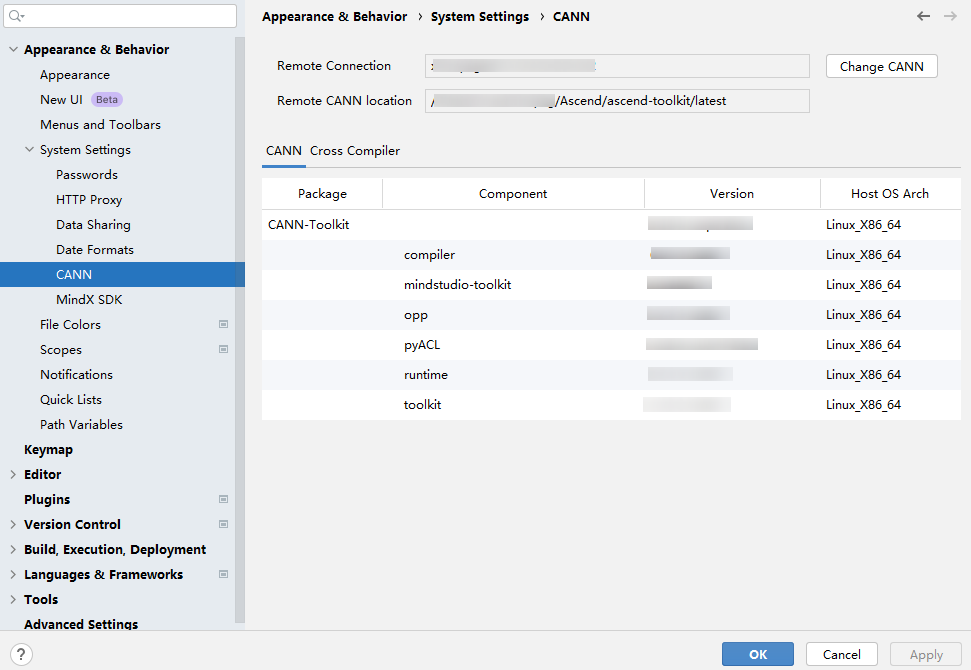Viewport: 971px width, 670px height.
Task: Click the search magnifier icon
Action: click(x=16, y=16)
